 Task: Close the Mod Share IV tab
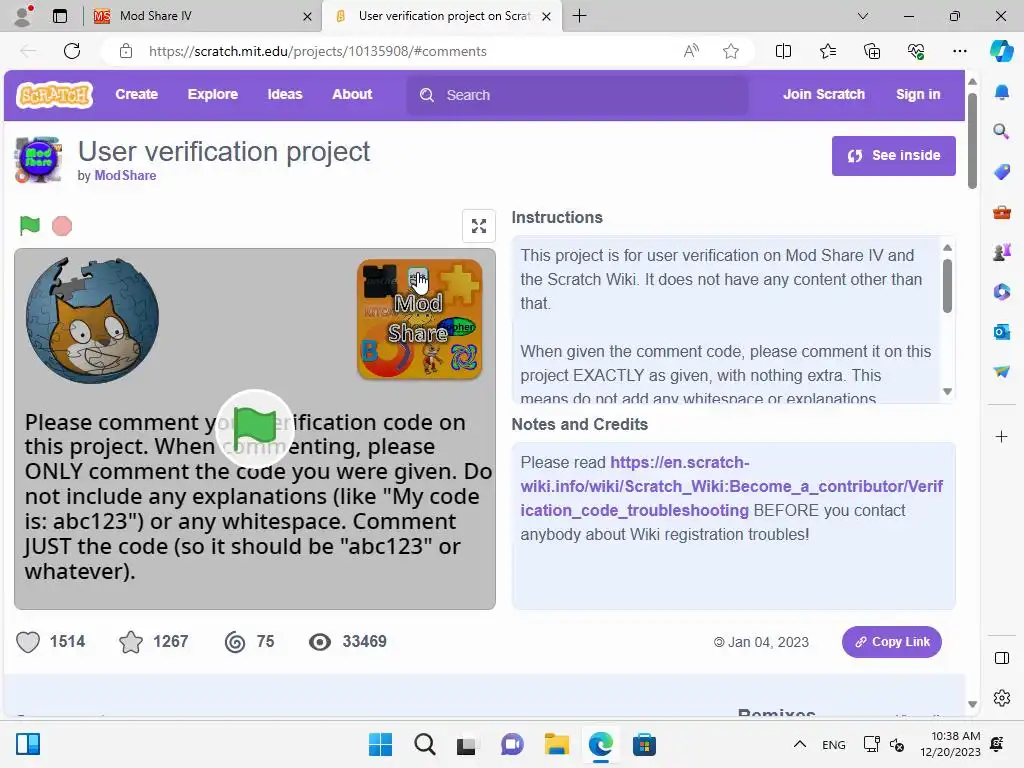(307, 16)
